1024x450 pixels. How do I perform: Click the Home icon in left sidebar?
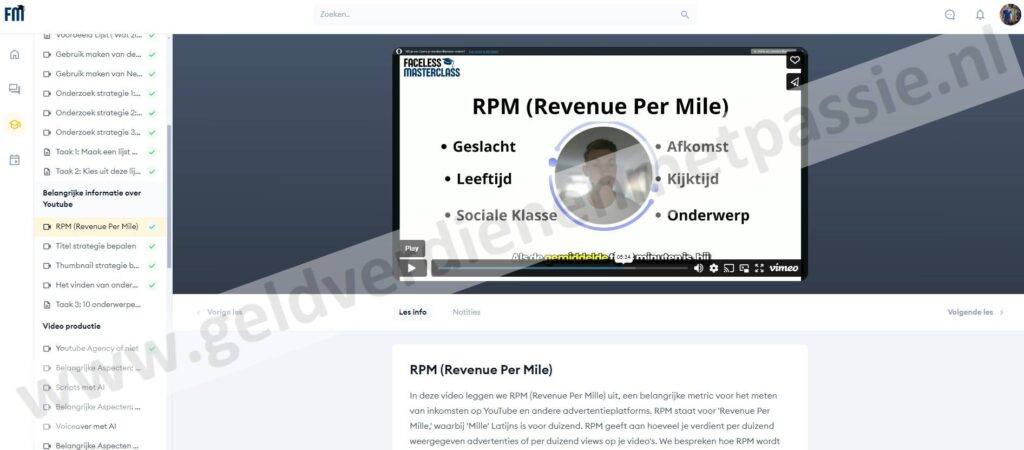pyautogui.click(x=14, y=54)
